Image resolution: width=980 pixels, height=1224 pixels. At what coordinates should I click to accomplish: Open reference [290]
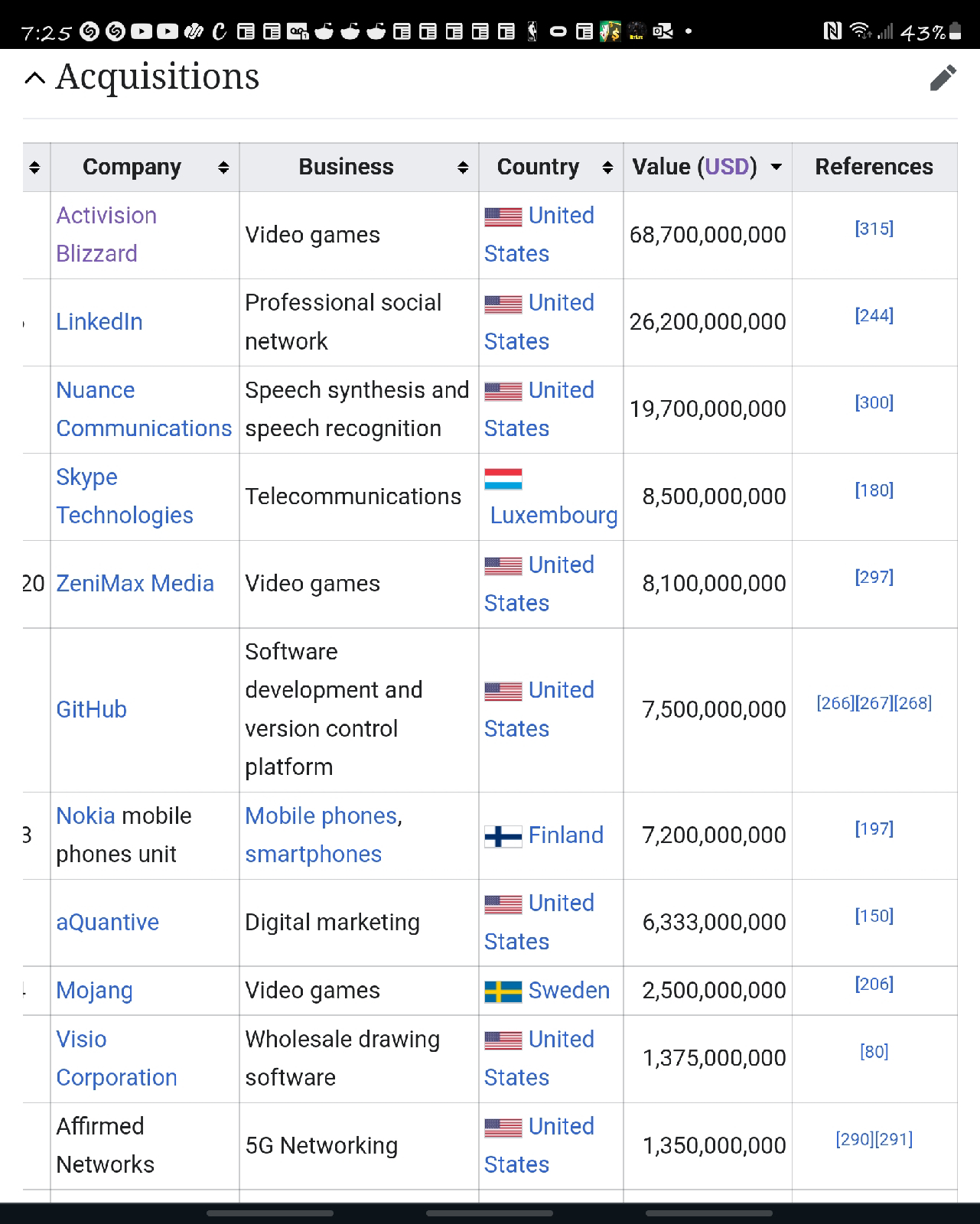(855, 1139)
